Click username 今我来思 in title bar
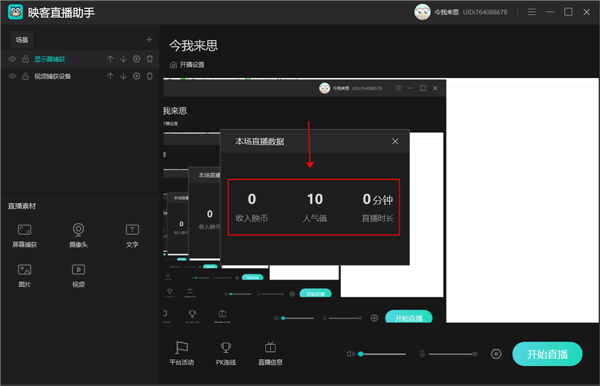This screenshot has width=600, height=386. point(446,12)
